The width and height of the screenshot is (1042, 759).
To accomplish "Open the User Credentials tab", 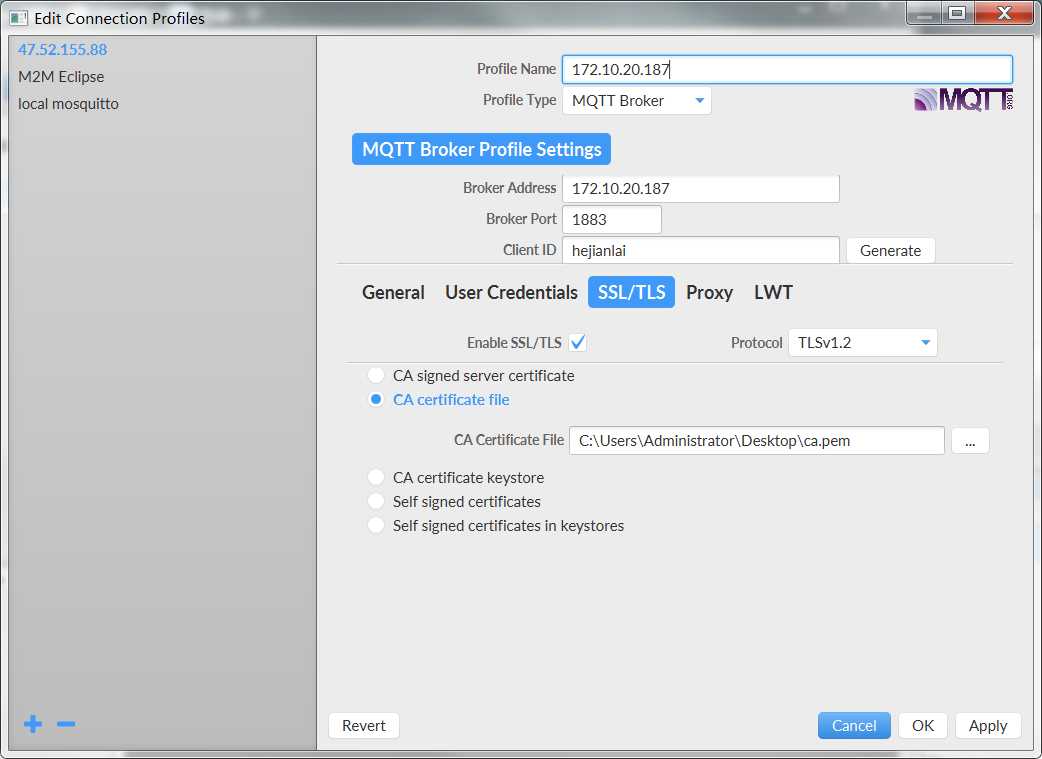I will pos(511,292).
